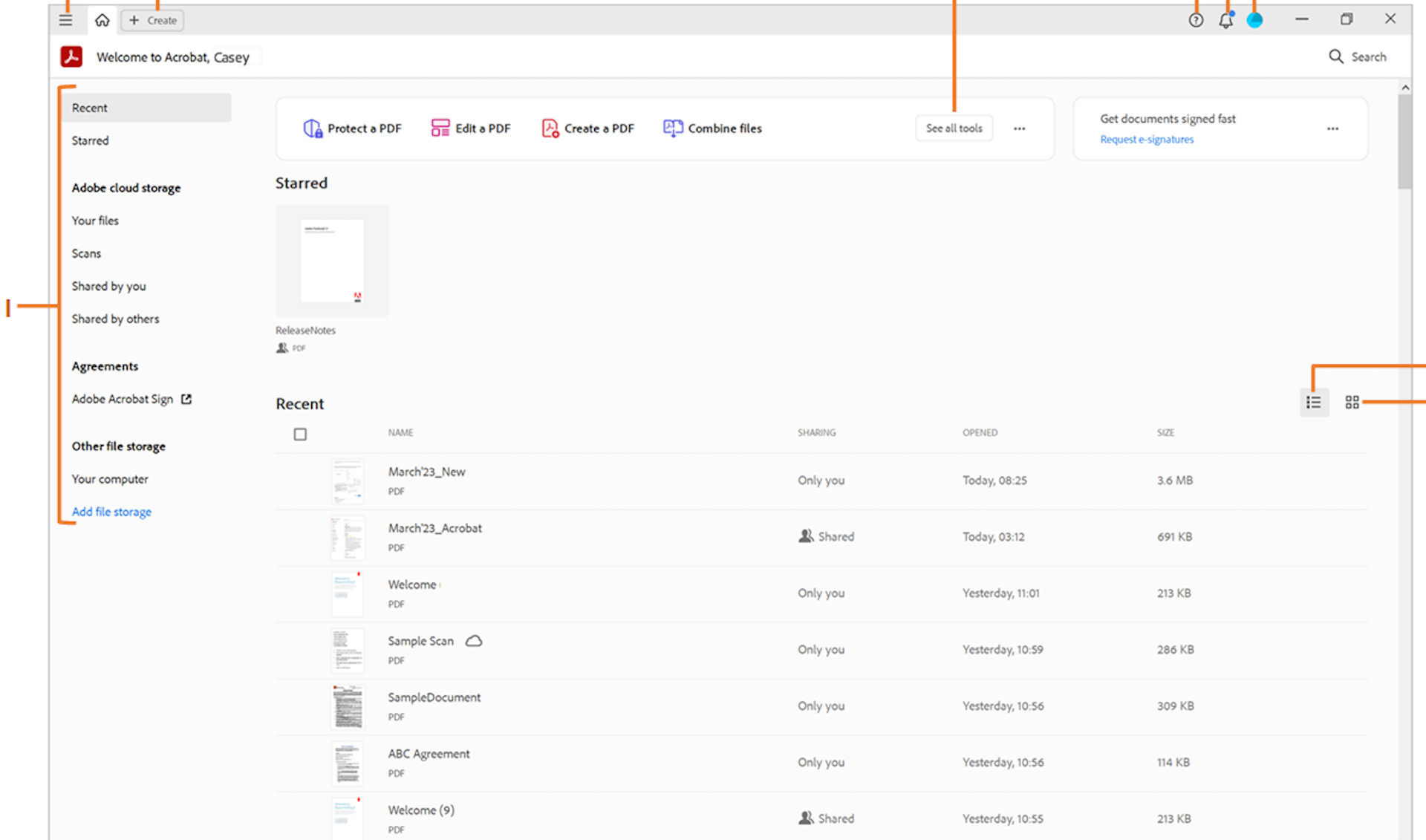Open Shared by others
The height and width of the screenshot is (840, 1426).
(x=115, y=319)
